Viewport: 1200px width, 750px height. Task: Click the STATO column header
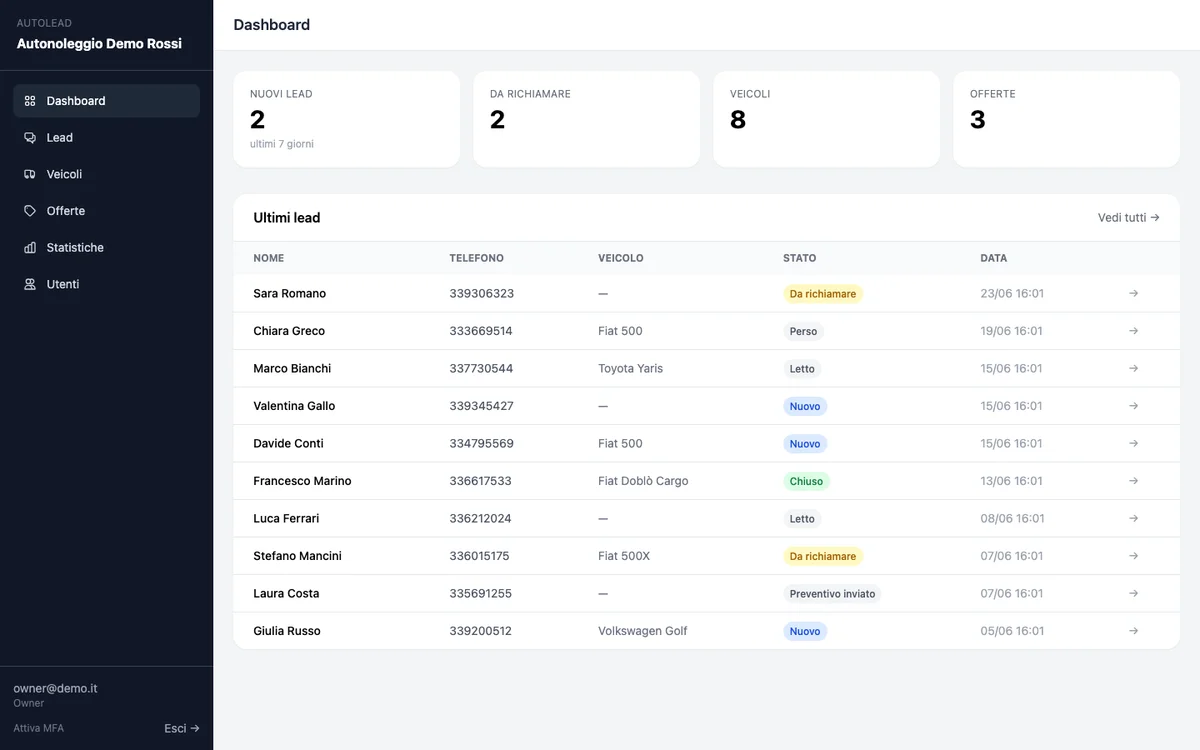click(800, 258)
